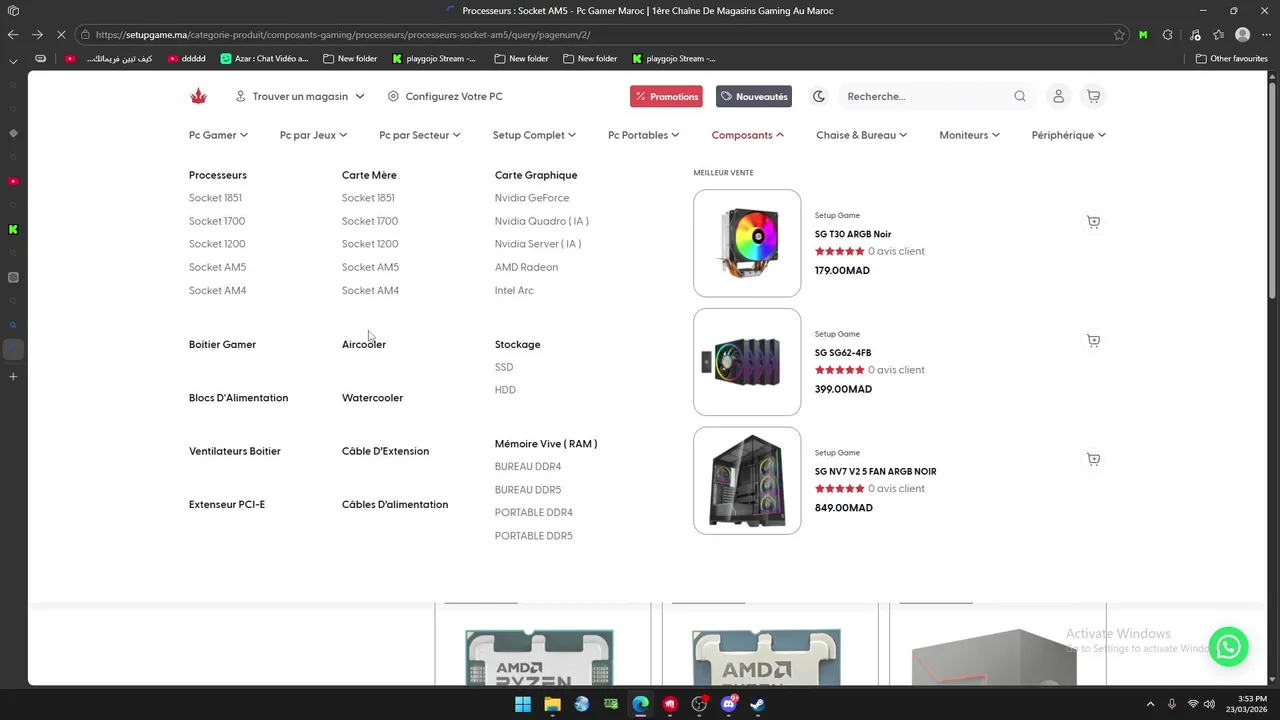This screenshot has height=720, width=1280.
Task: Open Processeurs Socket AM5 link
Action: pos(217,267)
